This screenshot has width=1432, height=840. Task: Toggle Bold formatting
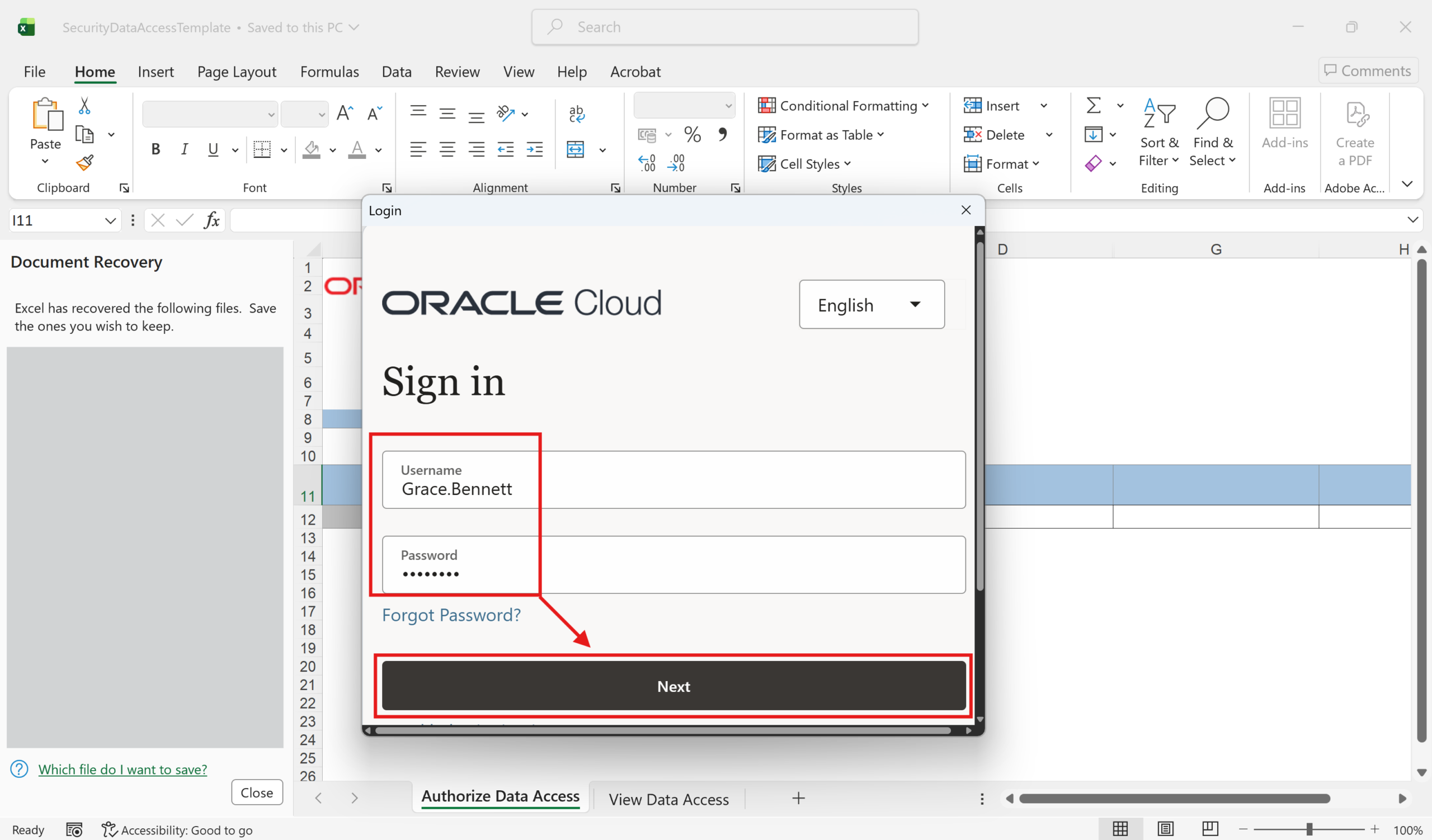point(156,149)
